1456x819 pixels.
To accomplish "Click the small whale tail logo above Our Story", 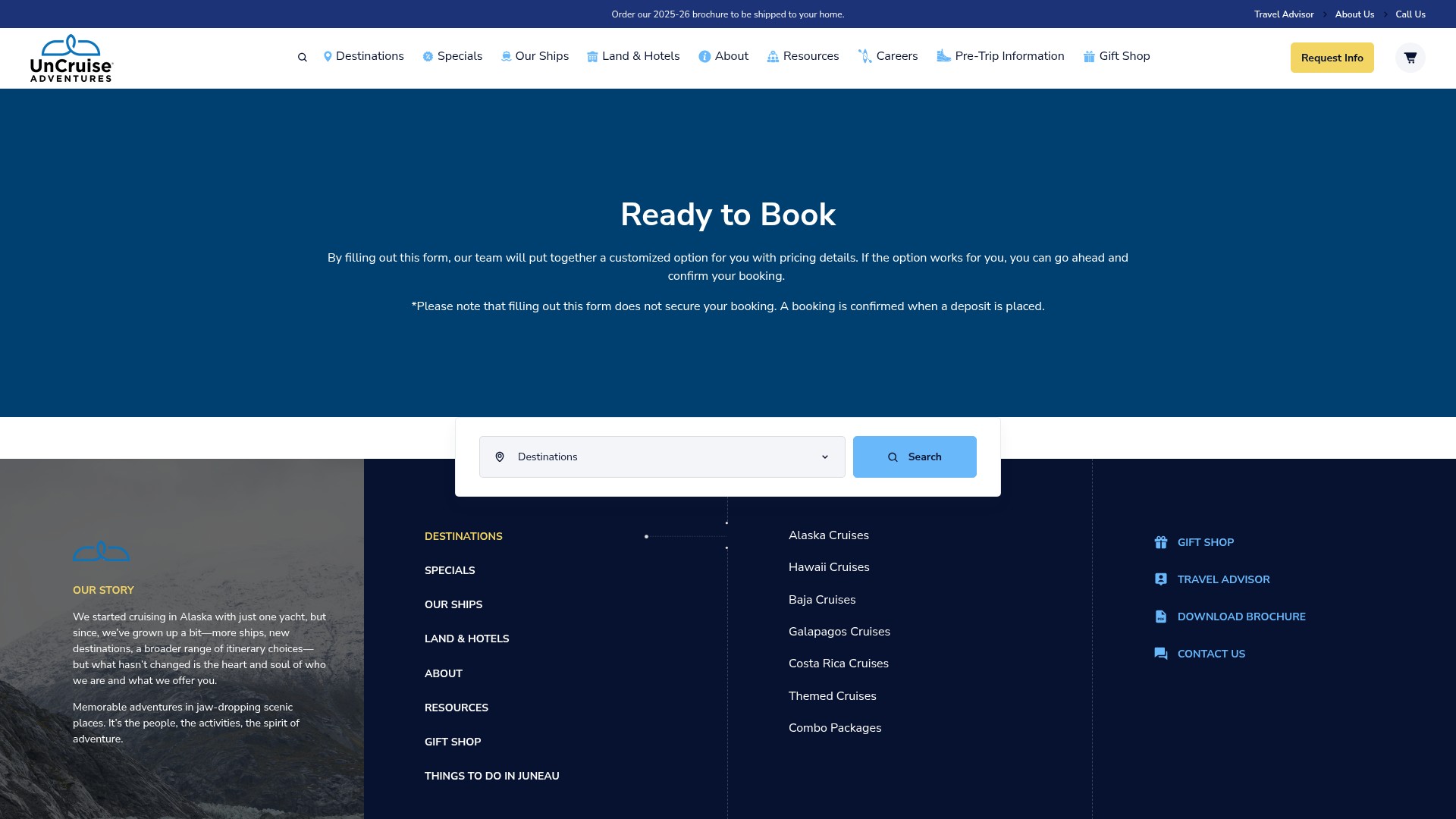I will (x=102, y=551).
